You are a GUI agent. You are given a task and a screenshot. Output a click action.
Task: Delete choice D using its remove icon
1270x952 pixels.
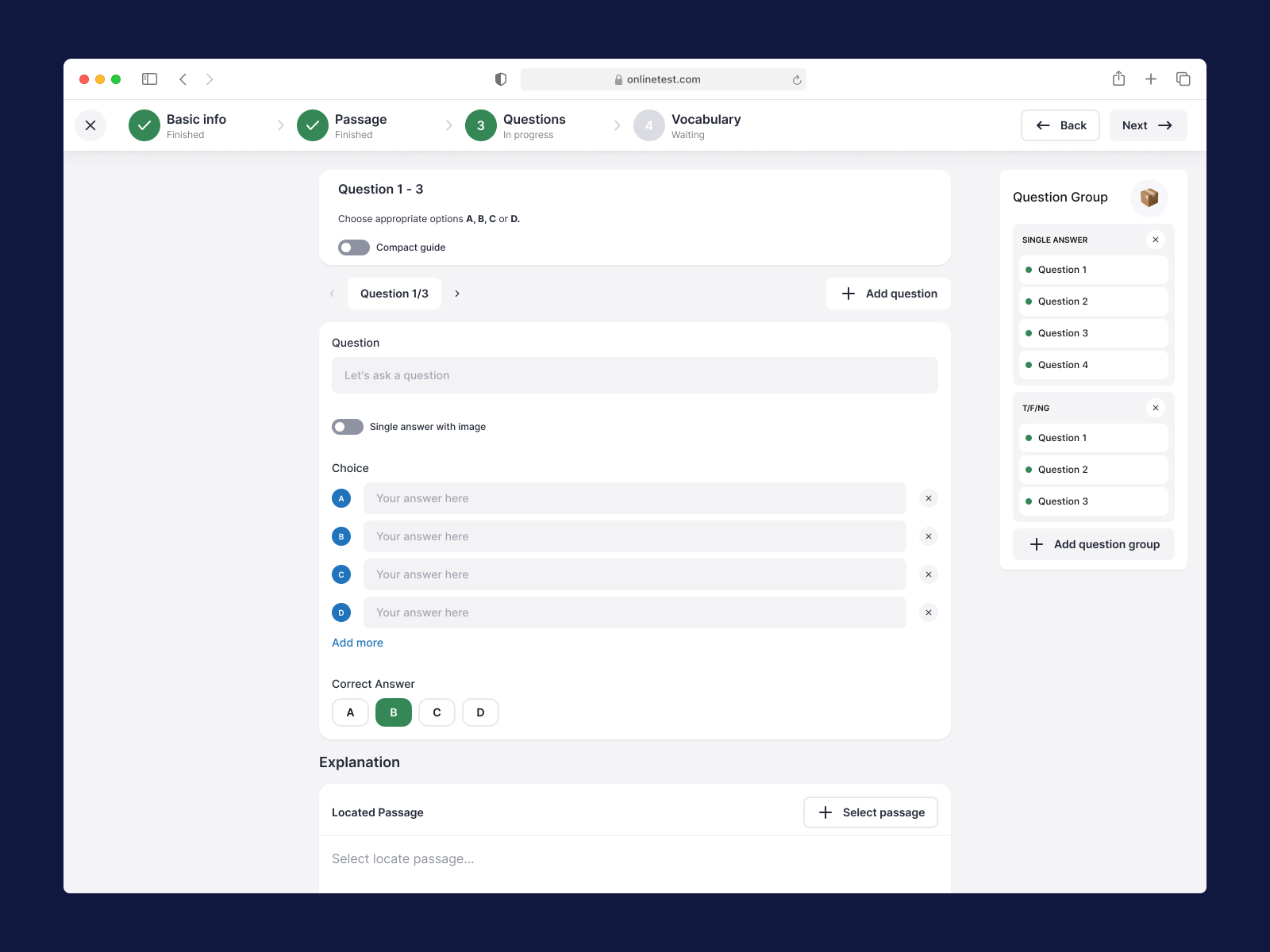point(928,612)
